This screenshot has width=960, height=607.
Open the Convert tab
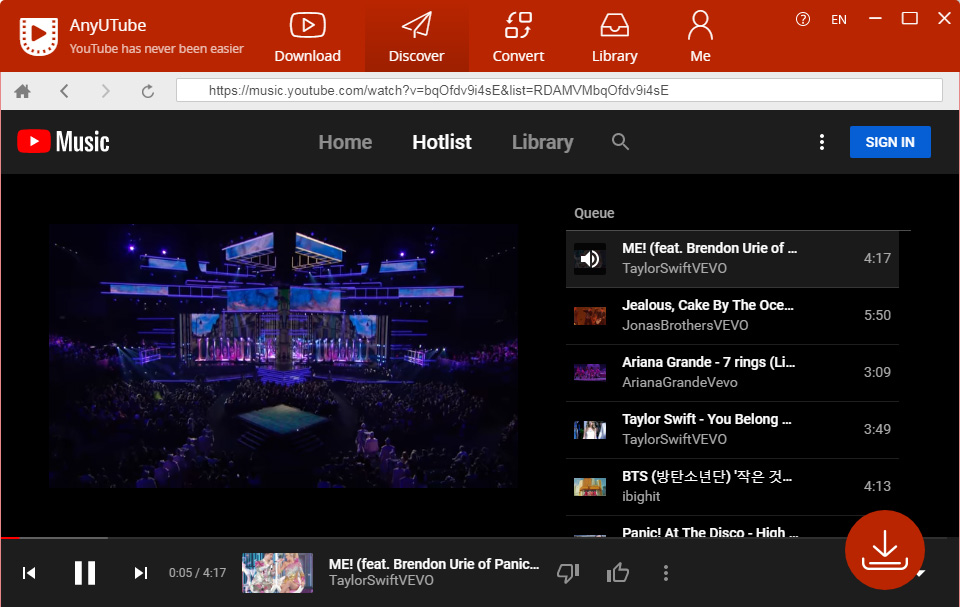(x=518, y=37)
